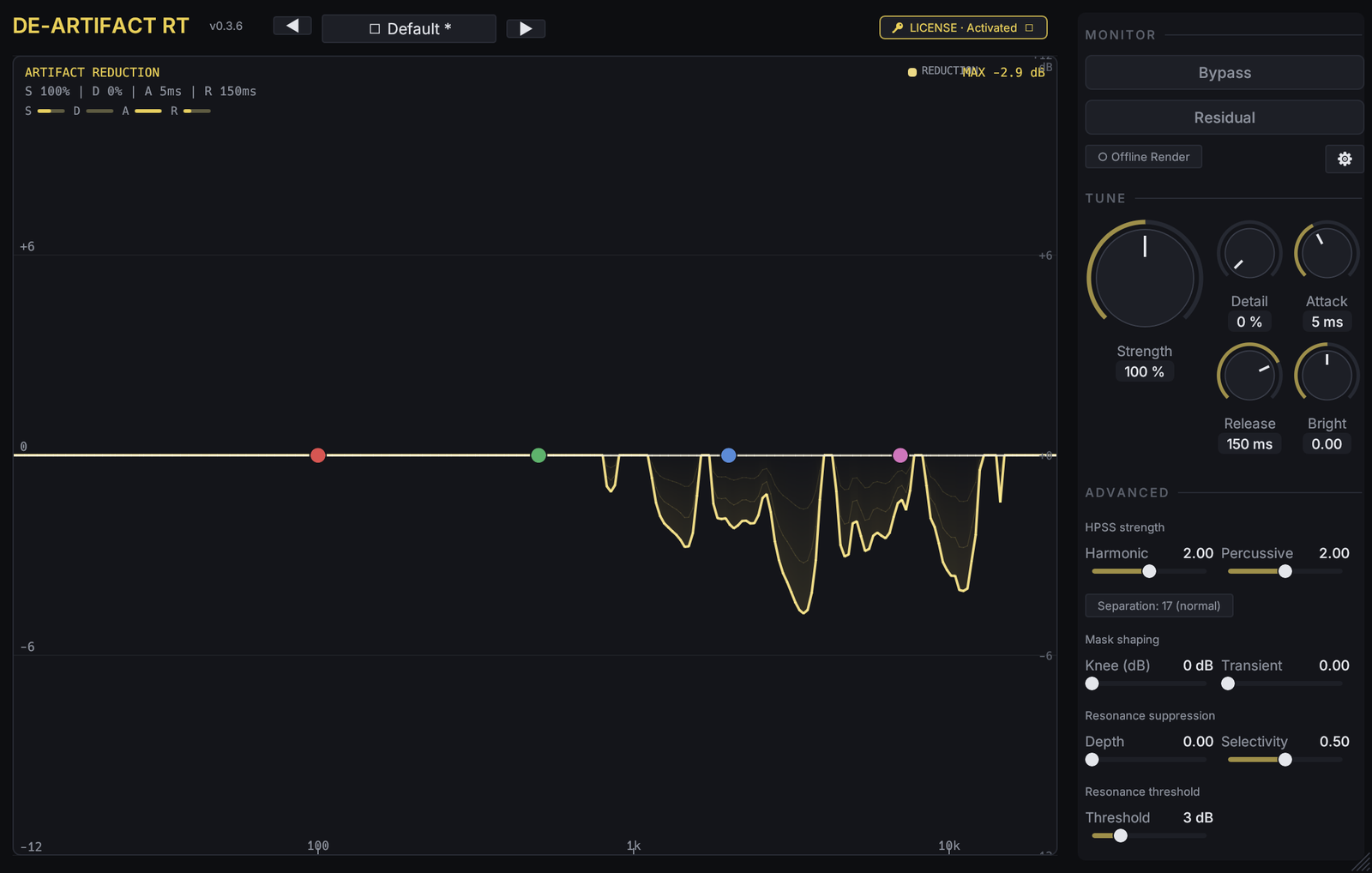This screenshot has height=873, width=1372.
Task: Open the Default preset selector
Action: tap(409, 28)
